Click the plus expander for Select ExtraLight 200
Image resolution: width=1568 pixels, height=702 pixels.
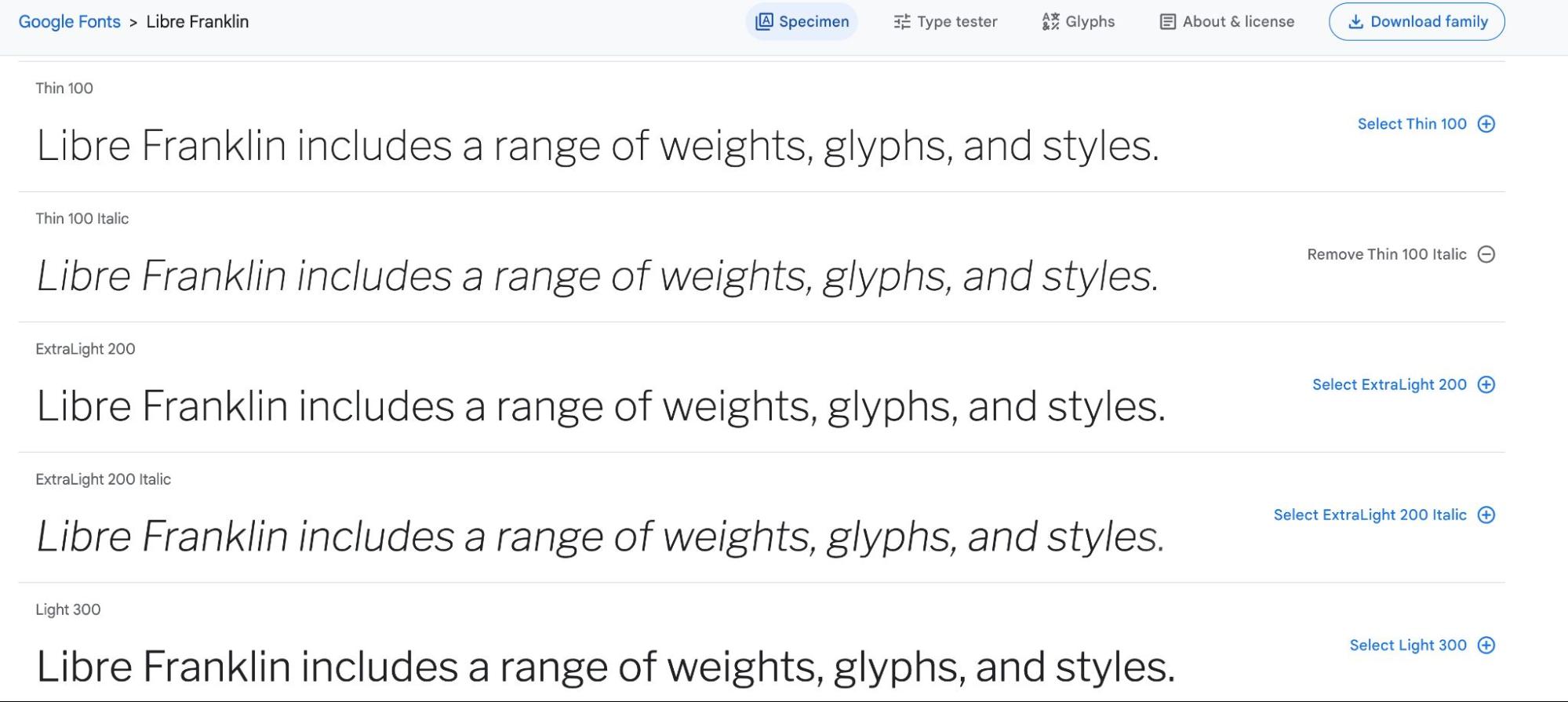pos(1485,384)
